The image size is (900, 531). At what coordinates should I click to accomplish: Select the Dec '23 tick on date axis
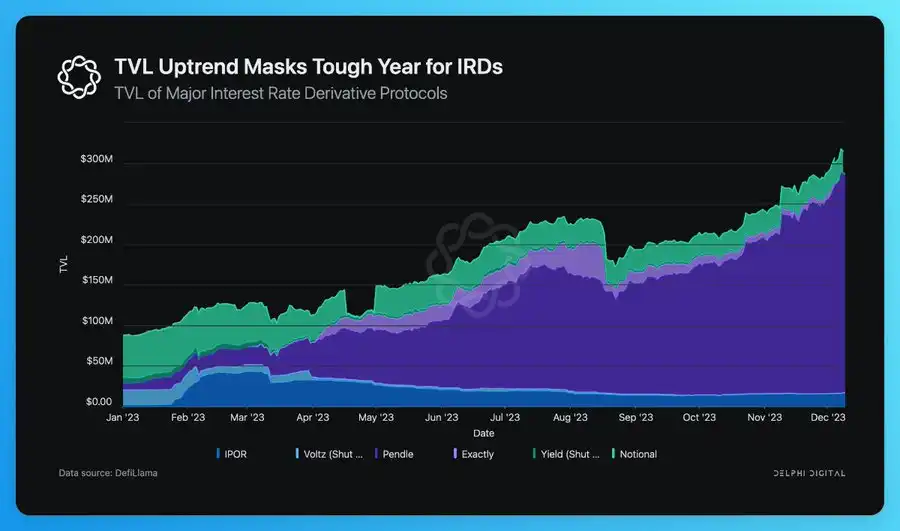pos(828,418)
